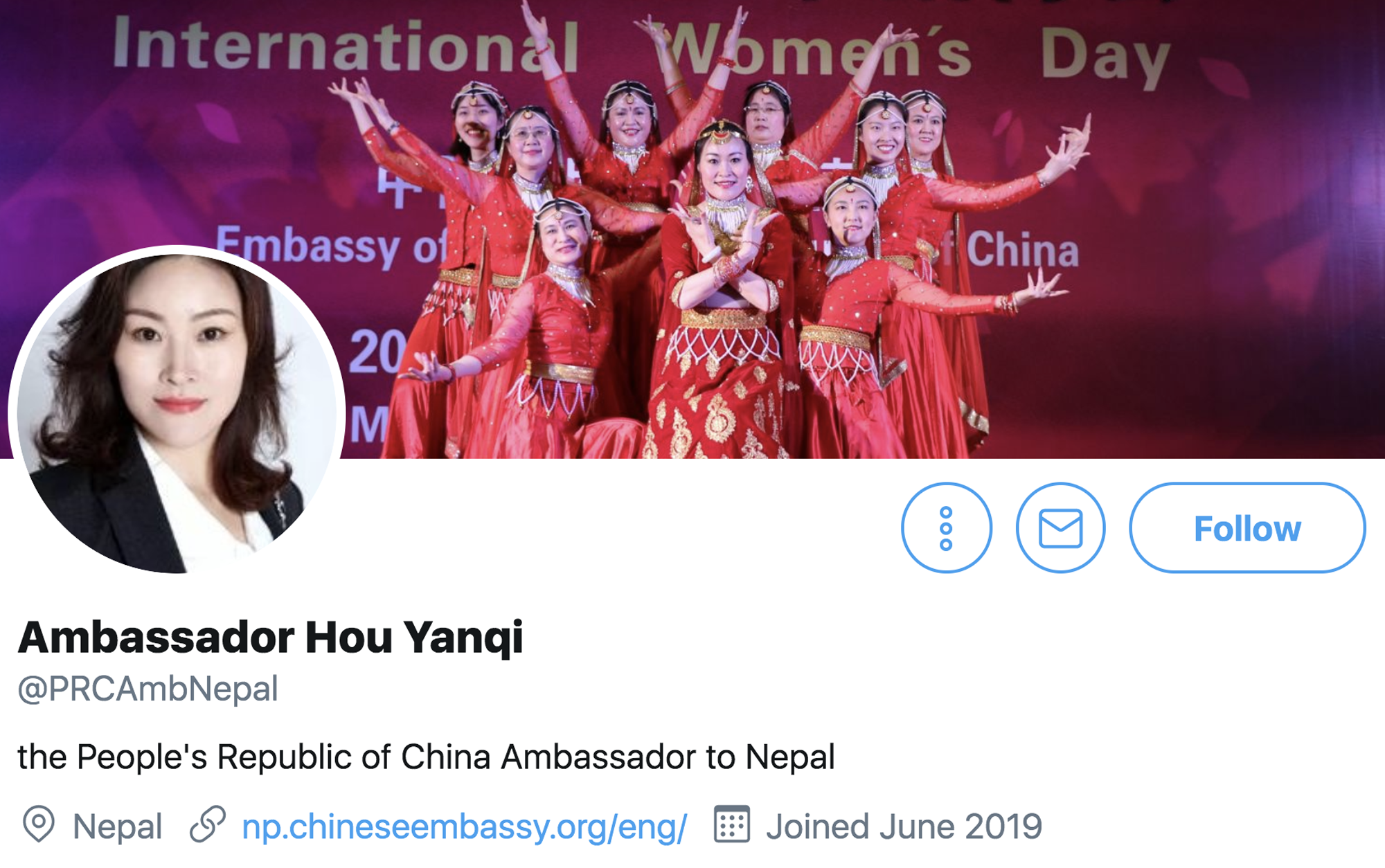
Task: Click the 'Embassy of' text in banner
Action: pos(331,246)
